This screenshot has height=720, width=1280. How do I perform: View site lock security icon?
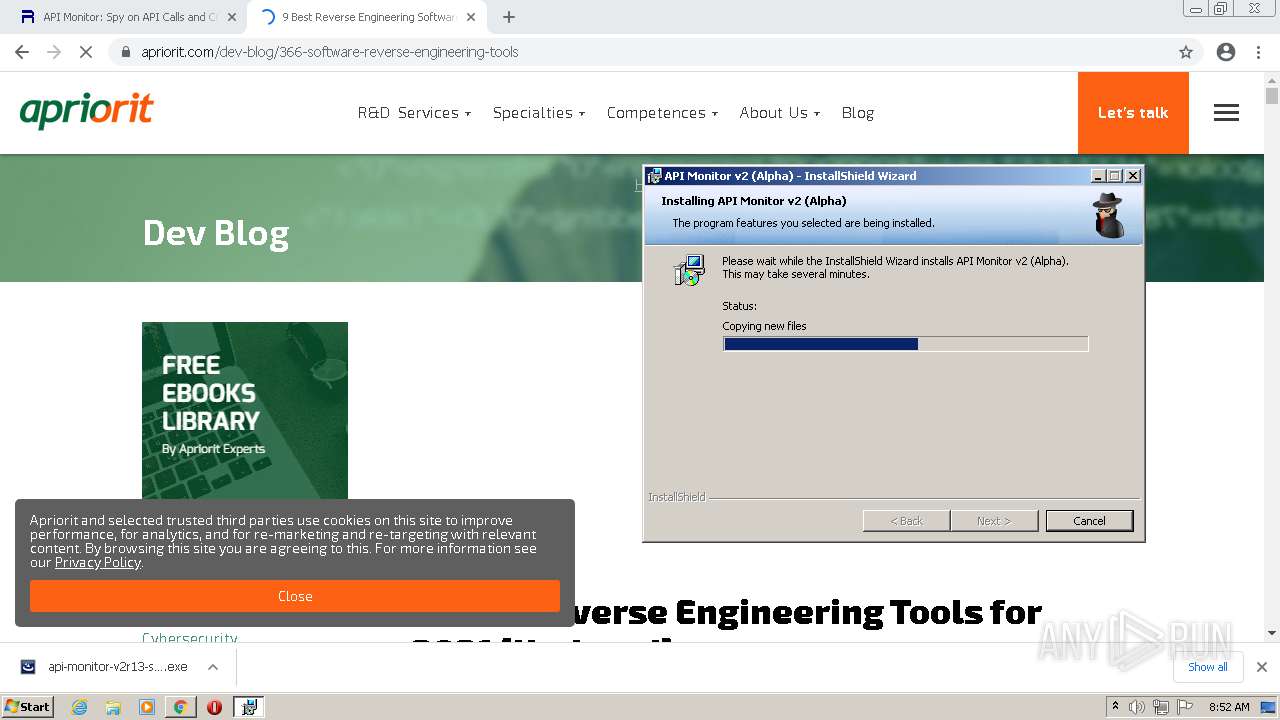point(126,52)
